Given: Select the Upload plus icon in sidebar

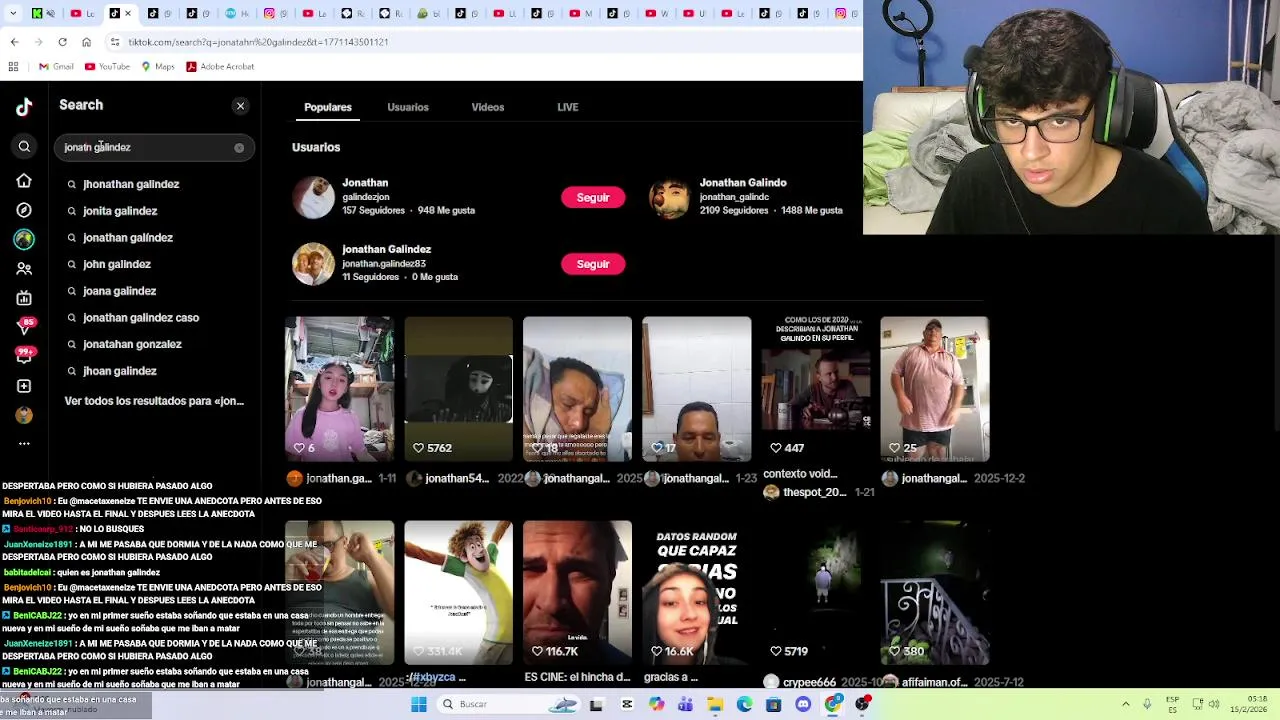Looking at the screenshot, I should [24, 386].
